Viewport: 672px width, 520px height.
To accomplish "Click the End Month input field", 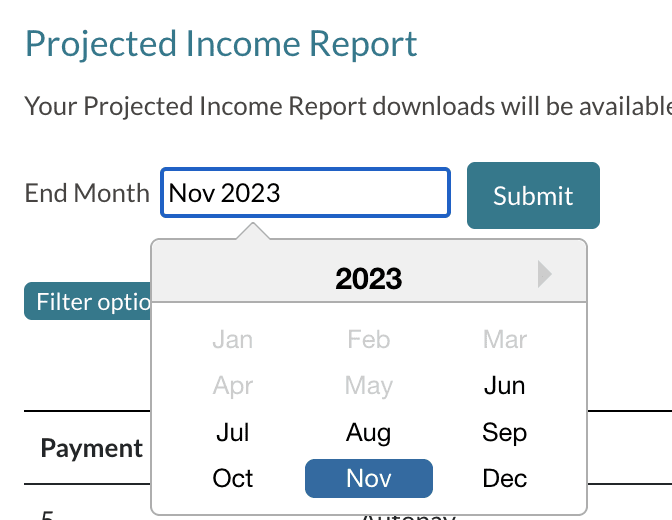I will (x=305, y=192).
